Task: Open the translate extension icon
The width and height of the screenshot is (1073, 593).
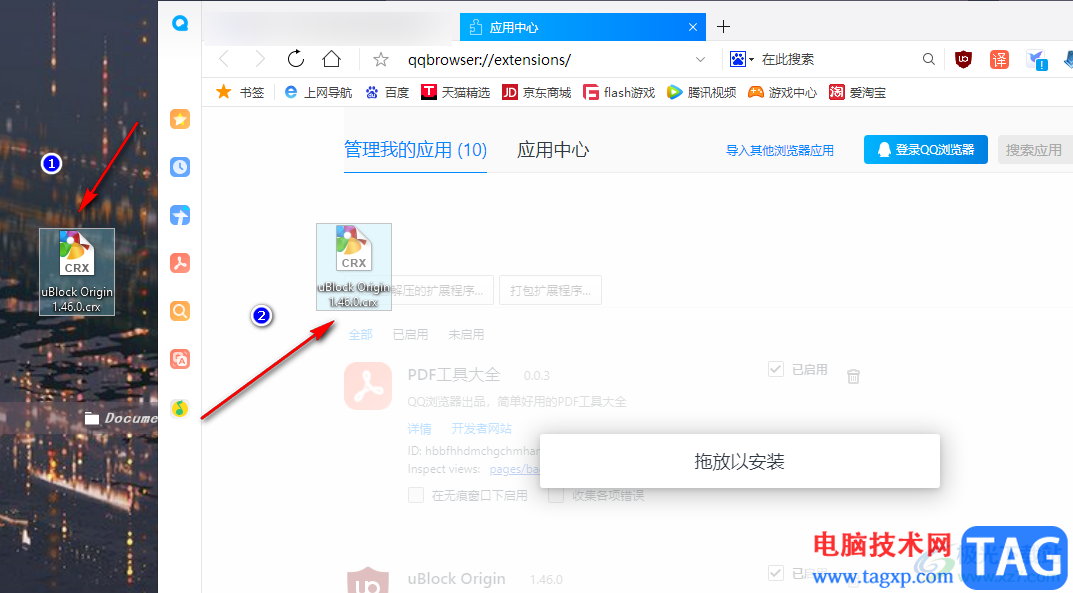Action: pos(999,60)
